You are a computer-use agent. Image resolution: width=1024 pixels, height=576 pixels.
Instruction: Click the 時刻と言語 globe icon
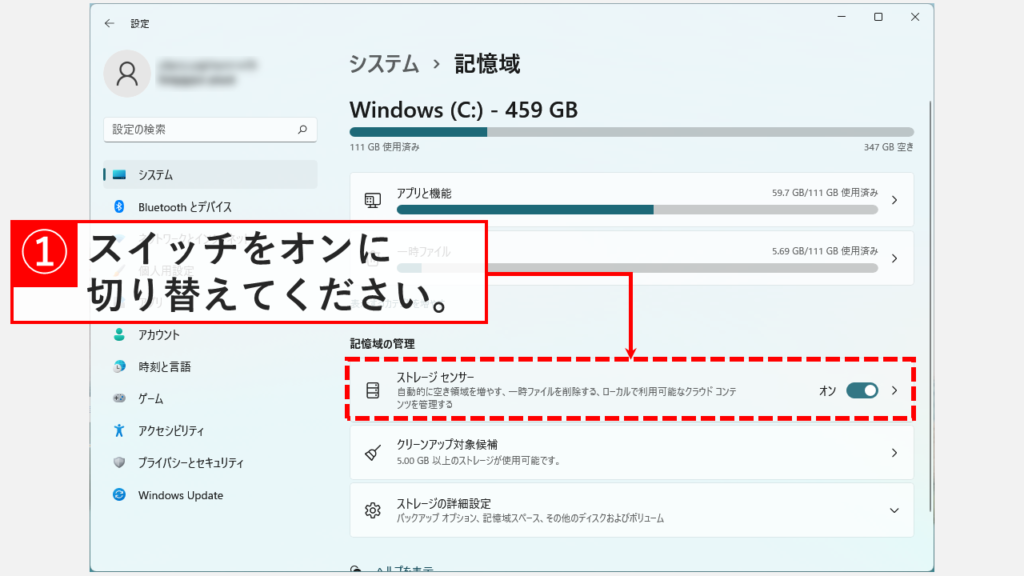pyautogui.click(x=119, y=366)
